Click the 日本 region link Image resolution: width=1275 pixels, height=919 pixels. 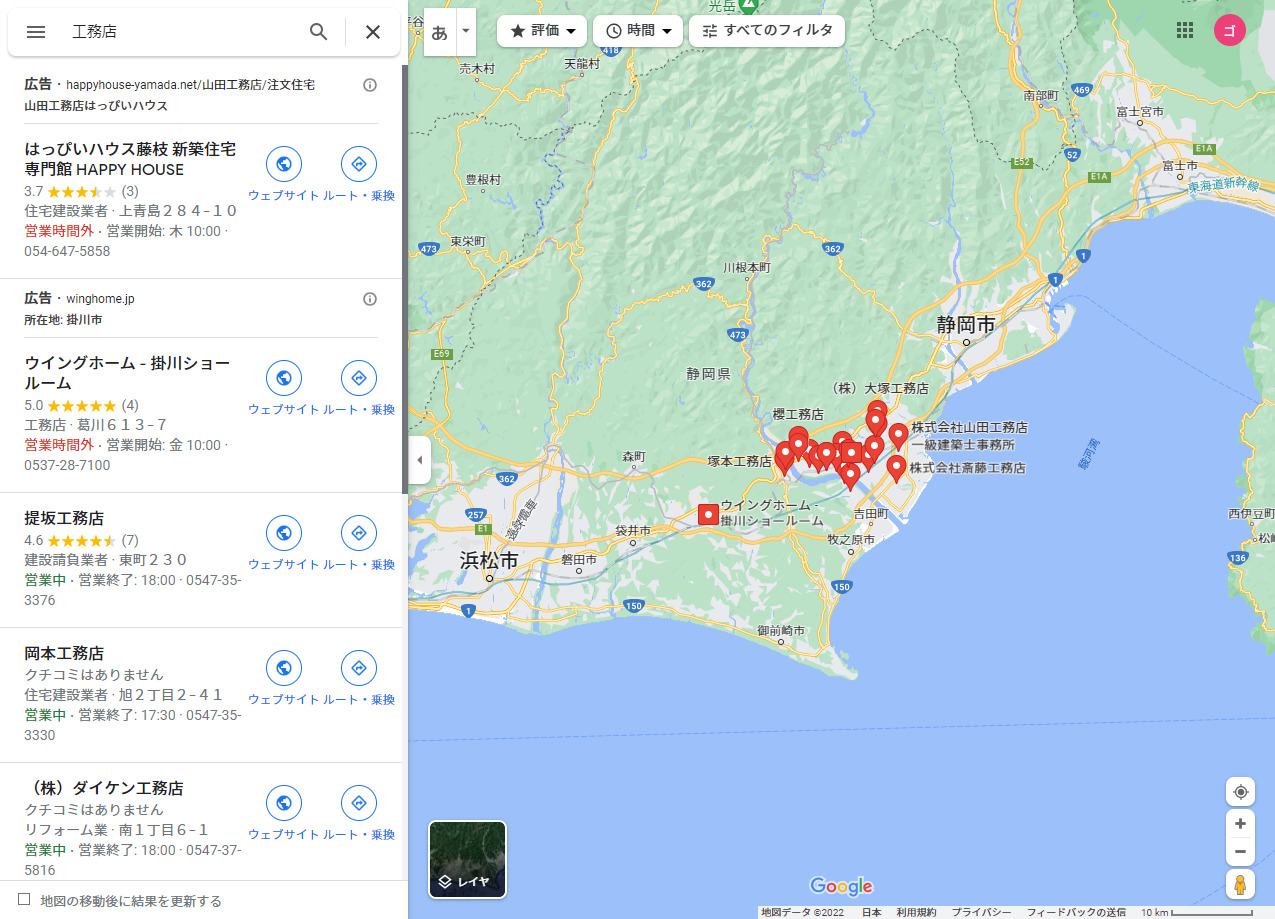coord(871,912)
